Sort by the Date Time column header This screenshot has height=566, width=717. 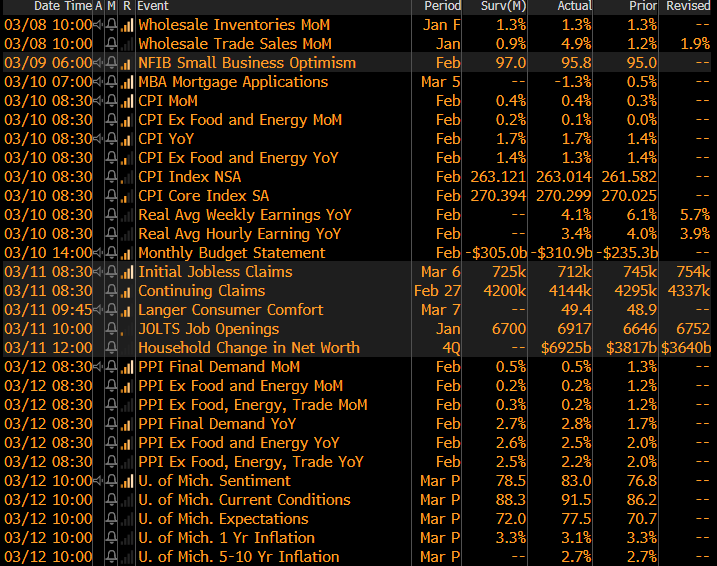point(62,6)
